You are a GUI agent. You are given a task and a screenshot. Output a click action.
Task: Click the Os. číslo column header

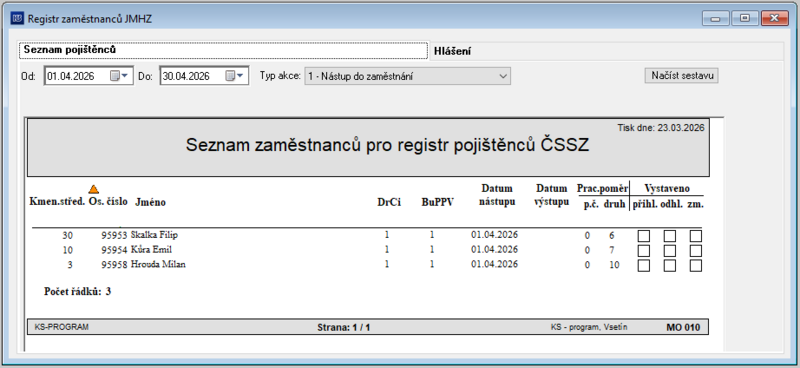pos(108,202)
